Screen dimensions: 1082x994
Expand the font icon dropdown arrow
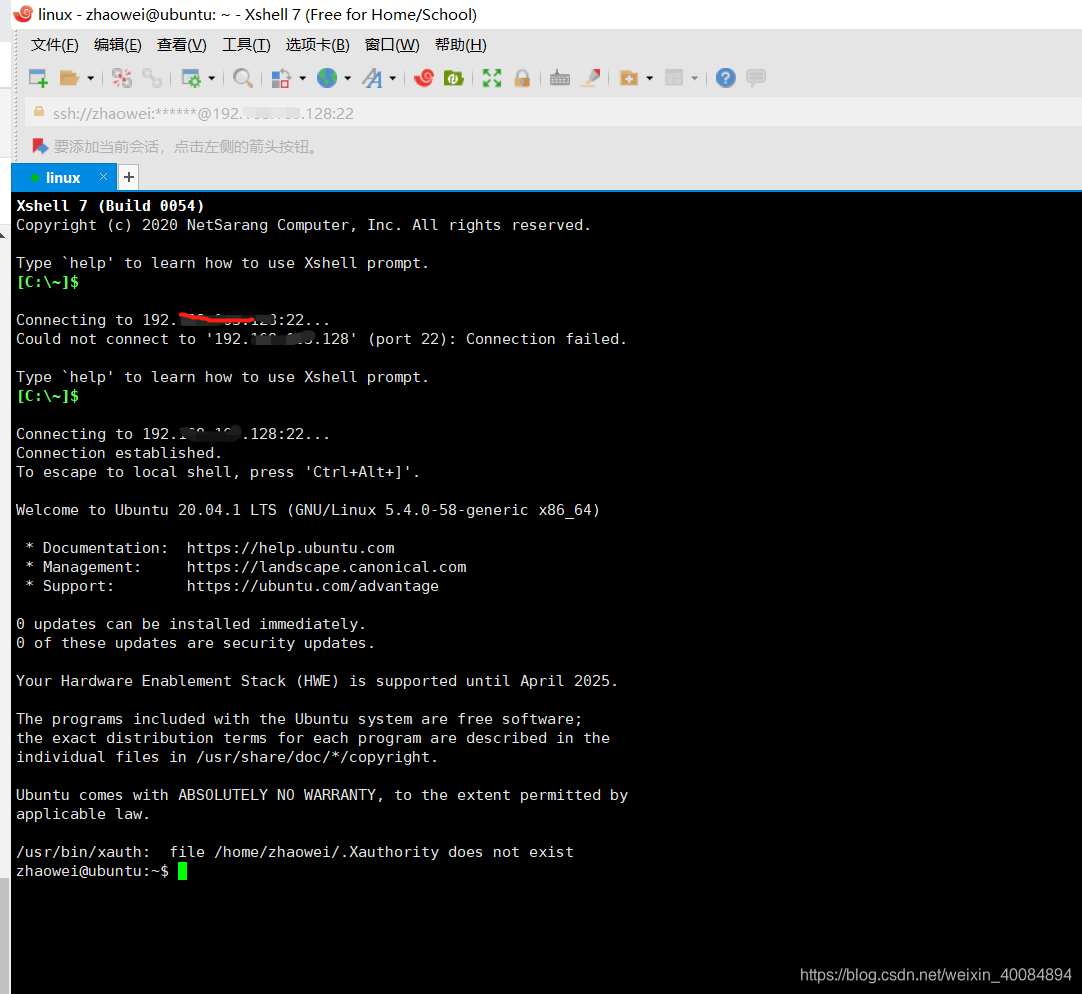(x=392, y=77)
